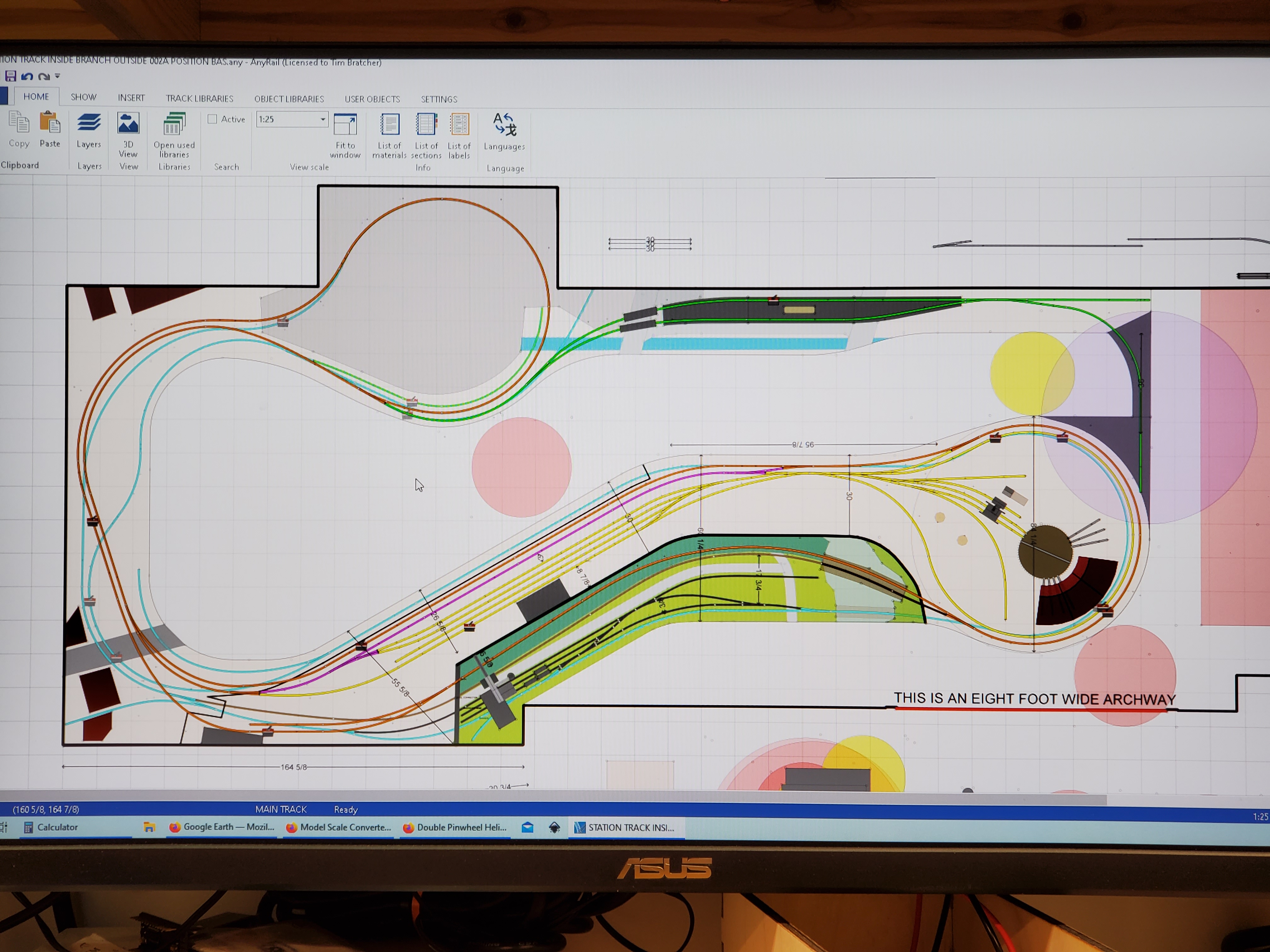Click the Languages icon
Screen dimensions: 1270x952
(x=504, y=132)
